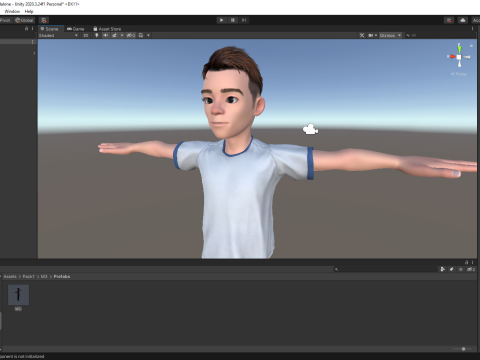Toggle the favorites star icon in the Project panel
Image resolution: width=480 pixels, height=360 pixels.
click(461, 269)
